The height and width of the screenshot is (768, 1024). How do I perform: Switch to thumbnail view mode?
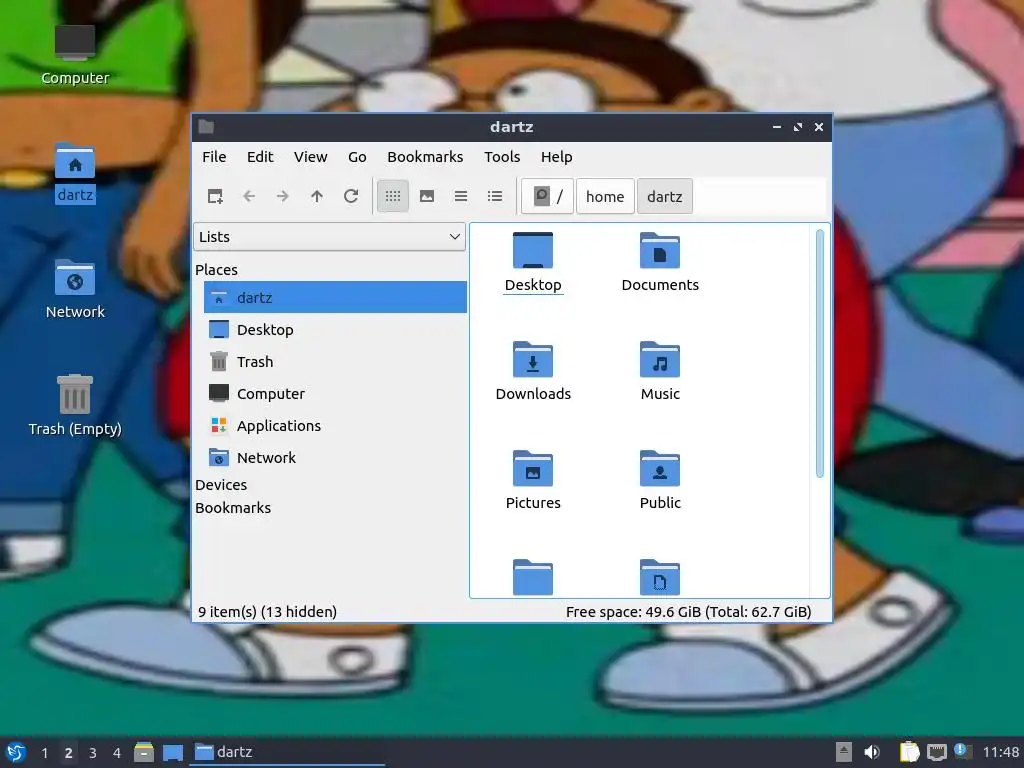(427, 196)
